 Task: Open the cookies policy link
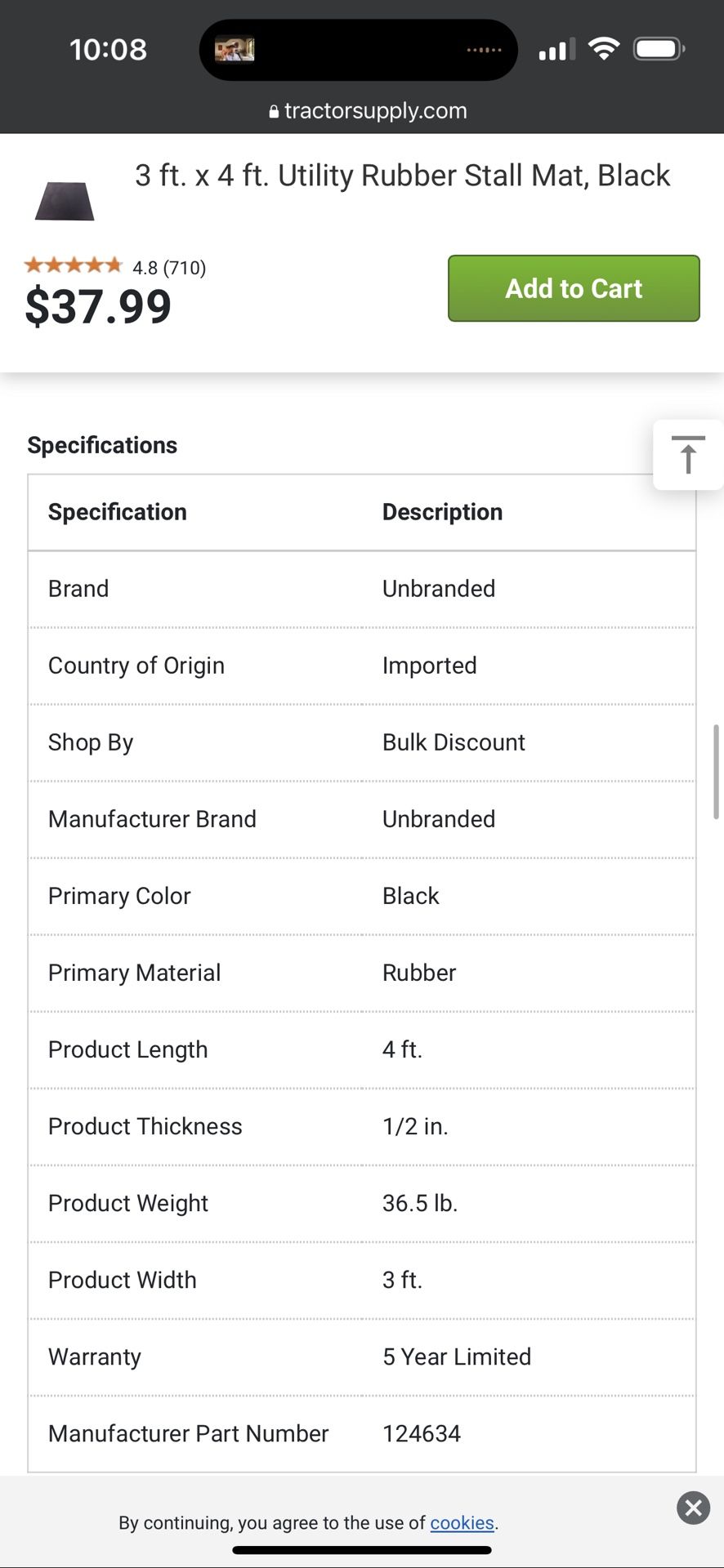pyautogui.click(x=462, y=1522)
